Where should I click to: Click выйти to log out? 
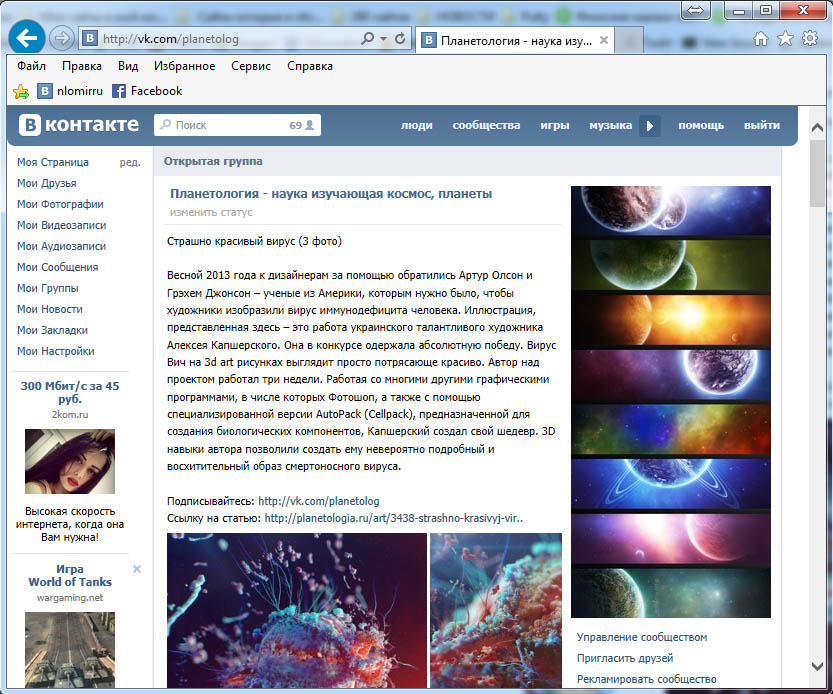tap(762, 125)
